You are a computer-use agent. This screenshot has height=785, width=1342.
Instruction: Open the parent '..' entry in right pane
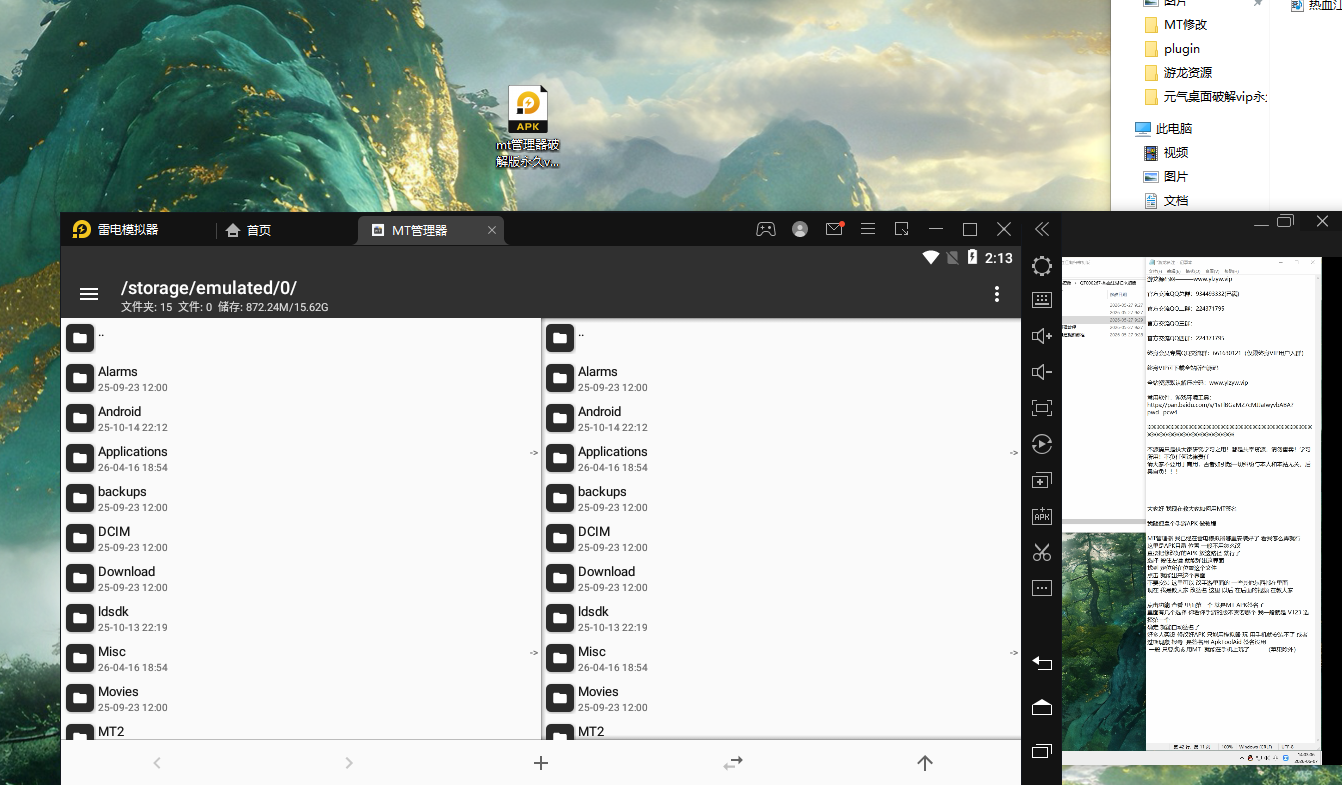click(x=781, y=338)
